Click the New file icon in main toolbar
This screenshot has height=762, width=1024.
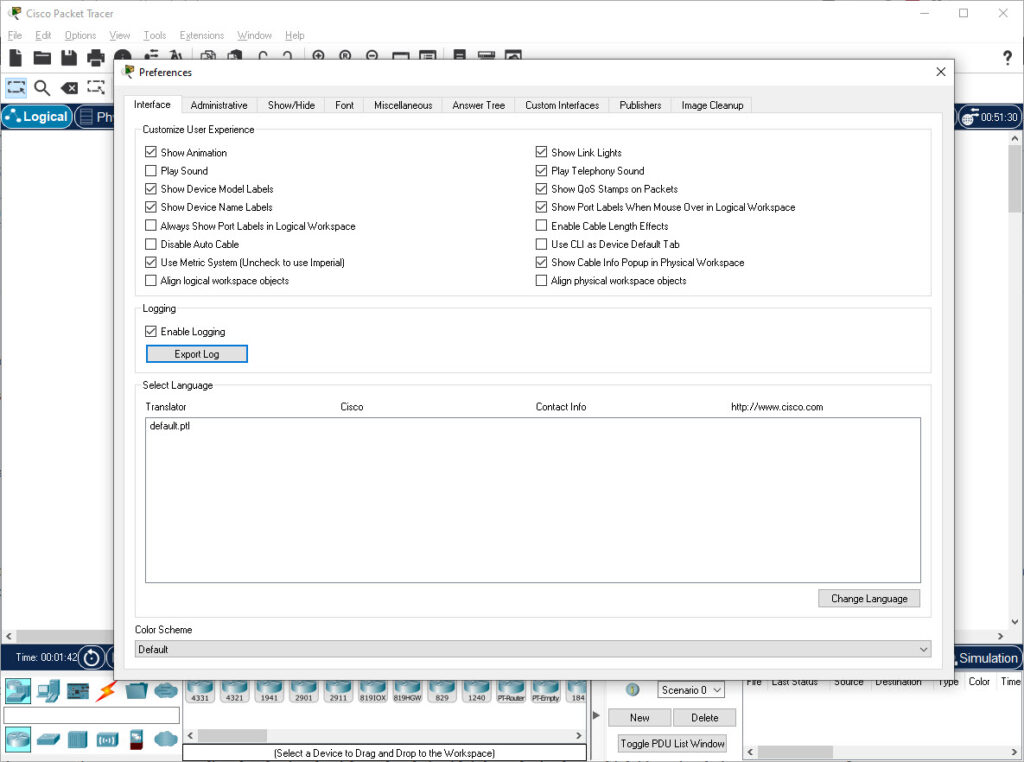15,57
